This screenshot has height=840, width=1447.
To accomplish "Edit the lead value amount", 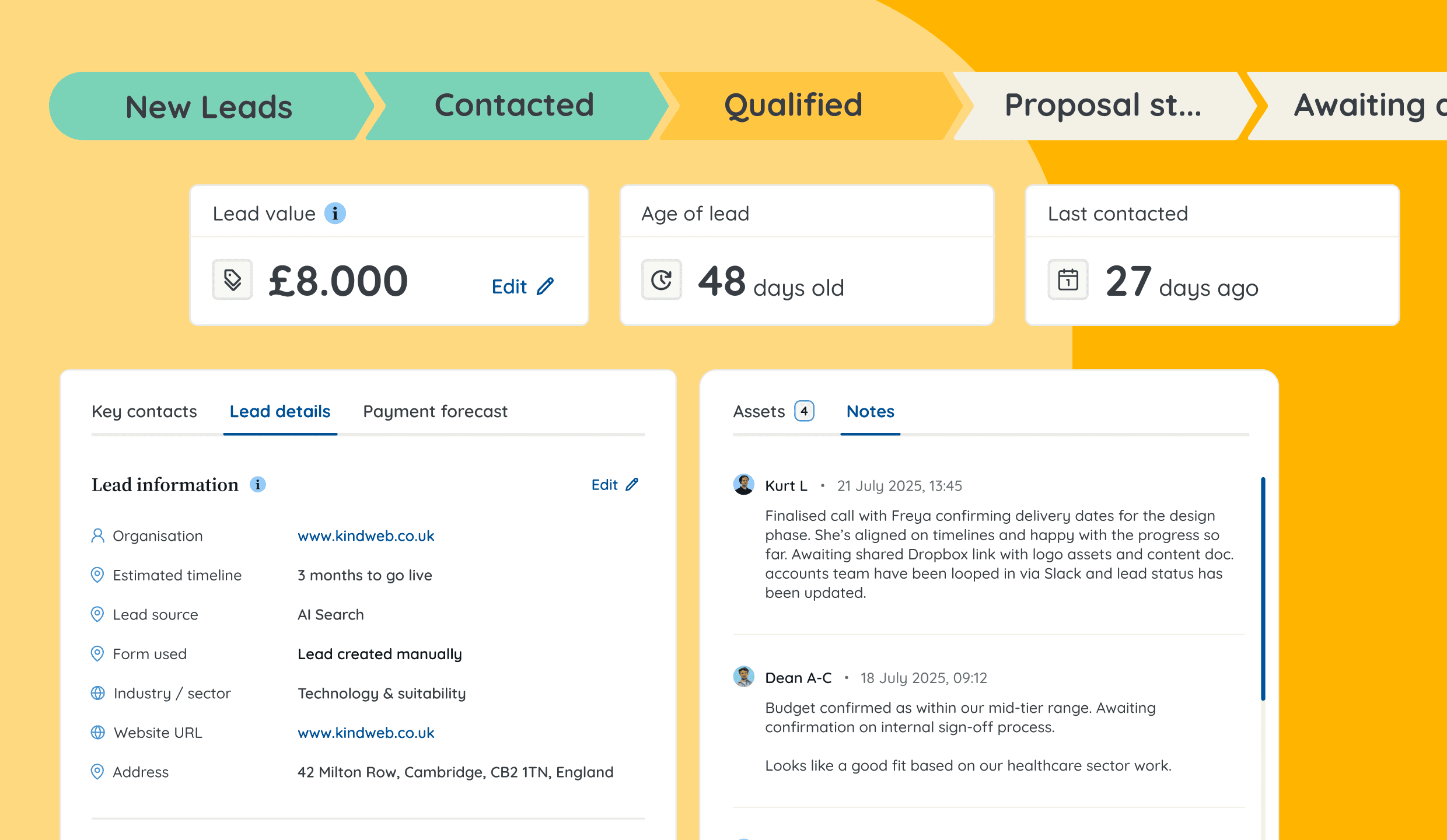I will pyautogui.click(x=522, y=286).
